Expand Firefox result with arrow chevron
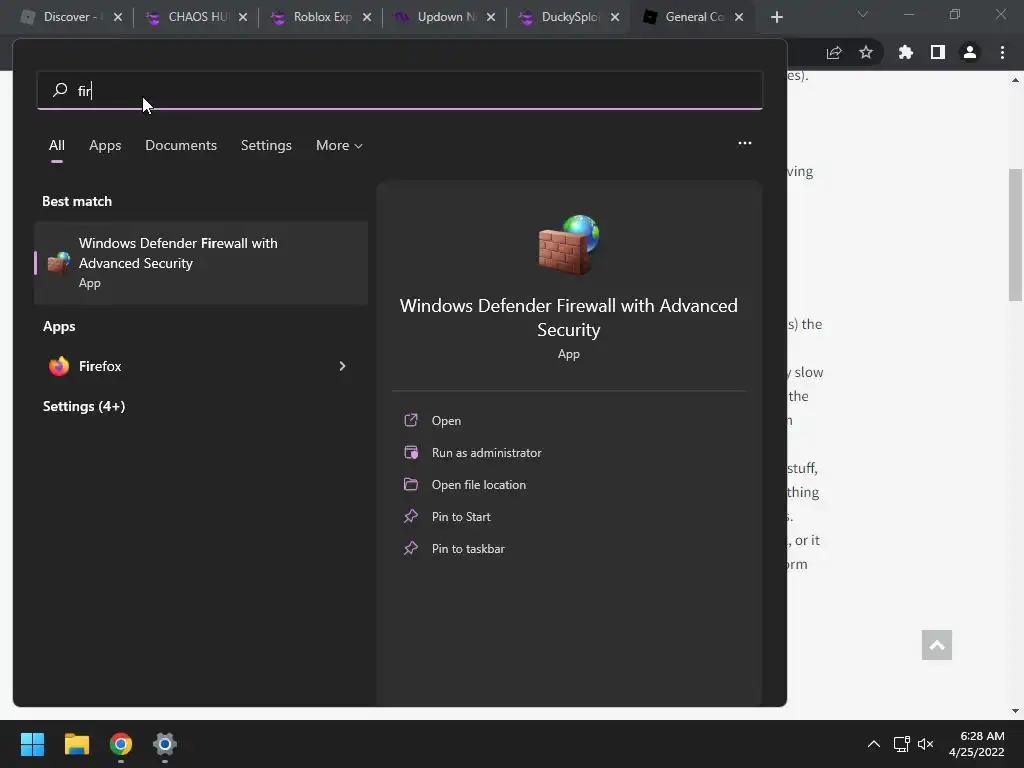Image resolution: width=1024 pixels, height=768 pixels. (342, 366)
